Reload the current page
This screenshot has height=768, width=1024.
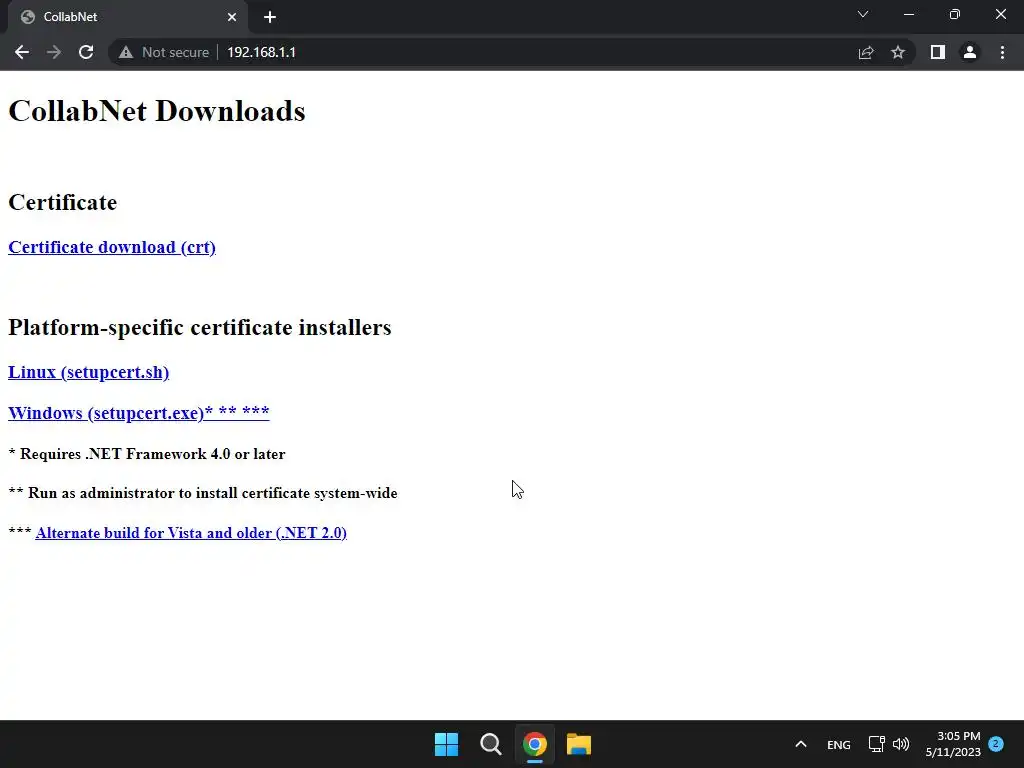86,52
